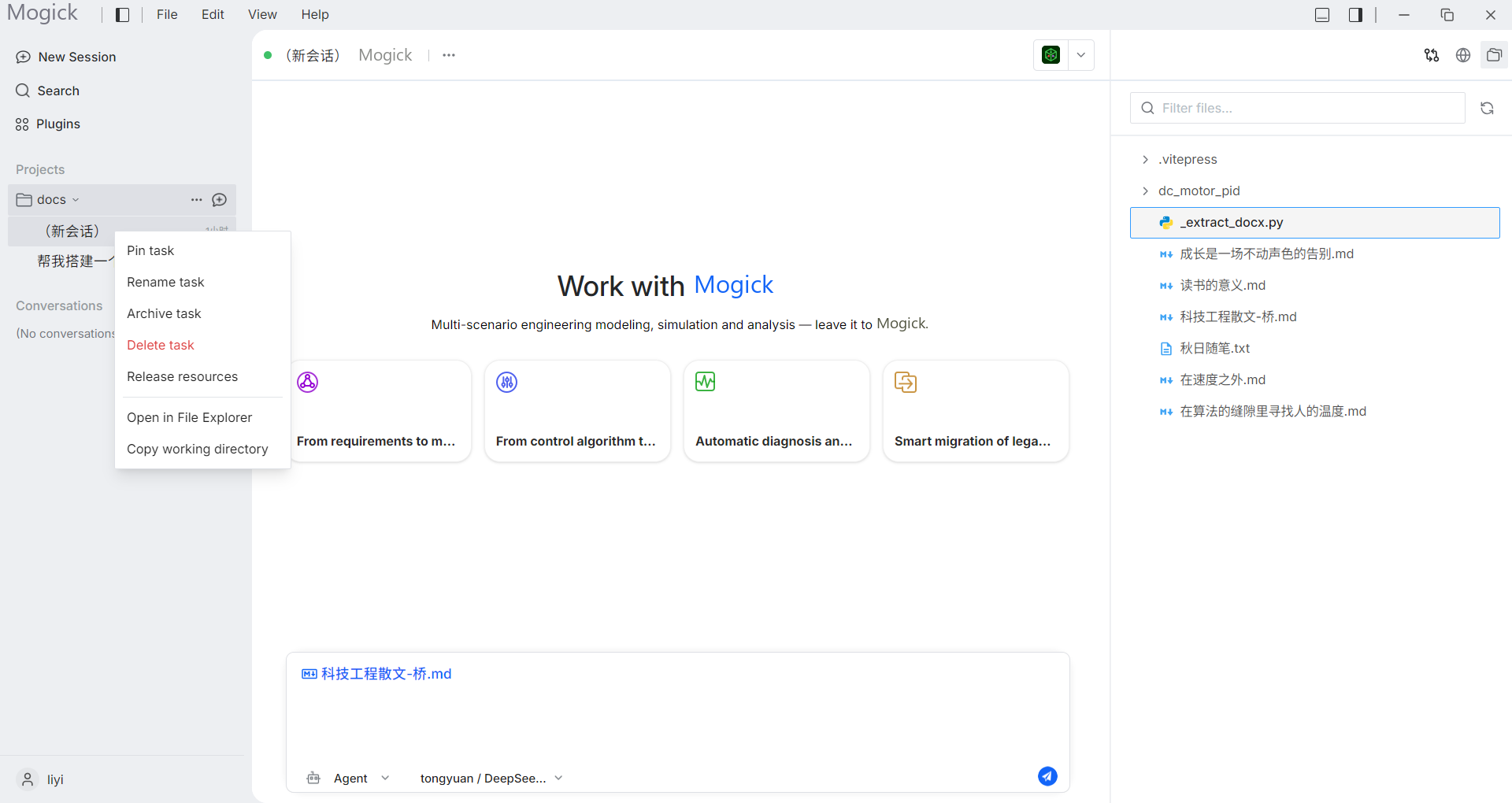Select _extract_docx.py file
Screen dimensions: 1512x803
pos(1315,223)
